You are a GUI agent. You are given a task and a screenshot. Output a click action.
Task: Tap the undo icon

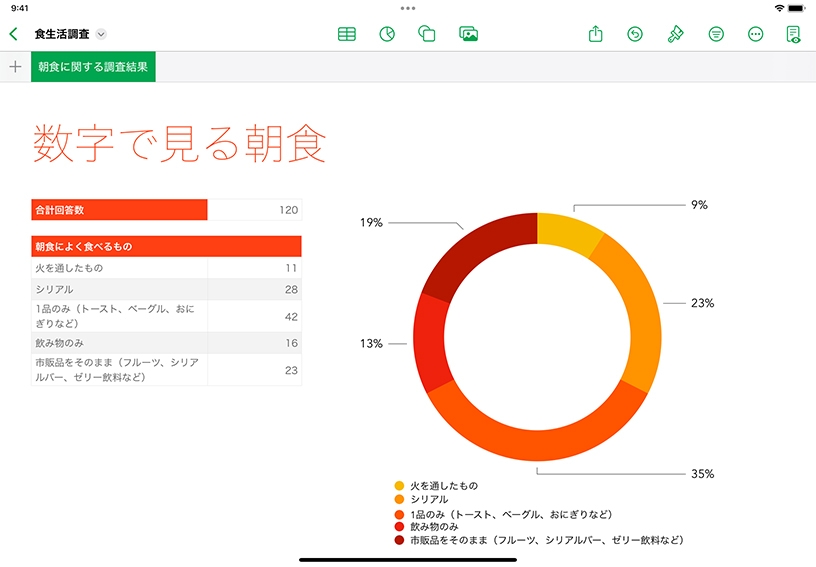pyautogui.click(x=635, y=34)
